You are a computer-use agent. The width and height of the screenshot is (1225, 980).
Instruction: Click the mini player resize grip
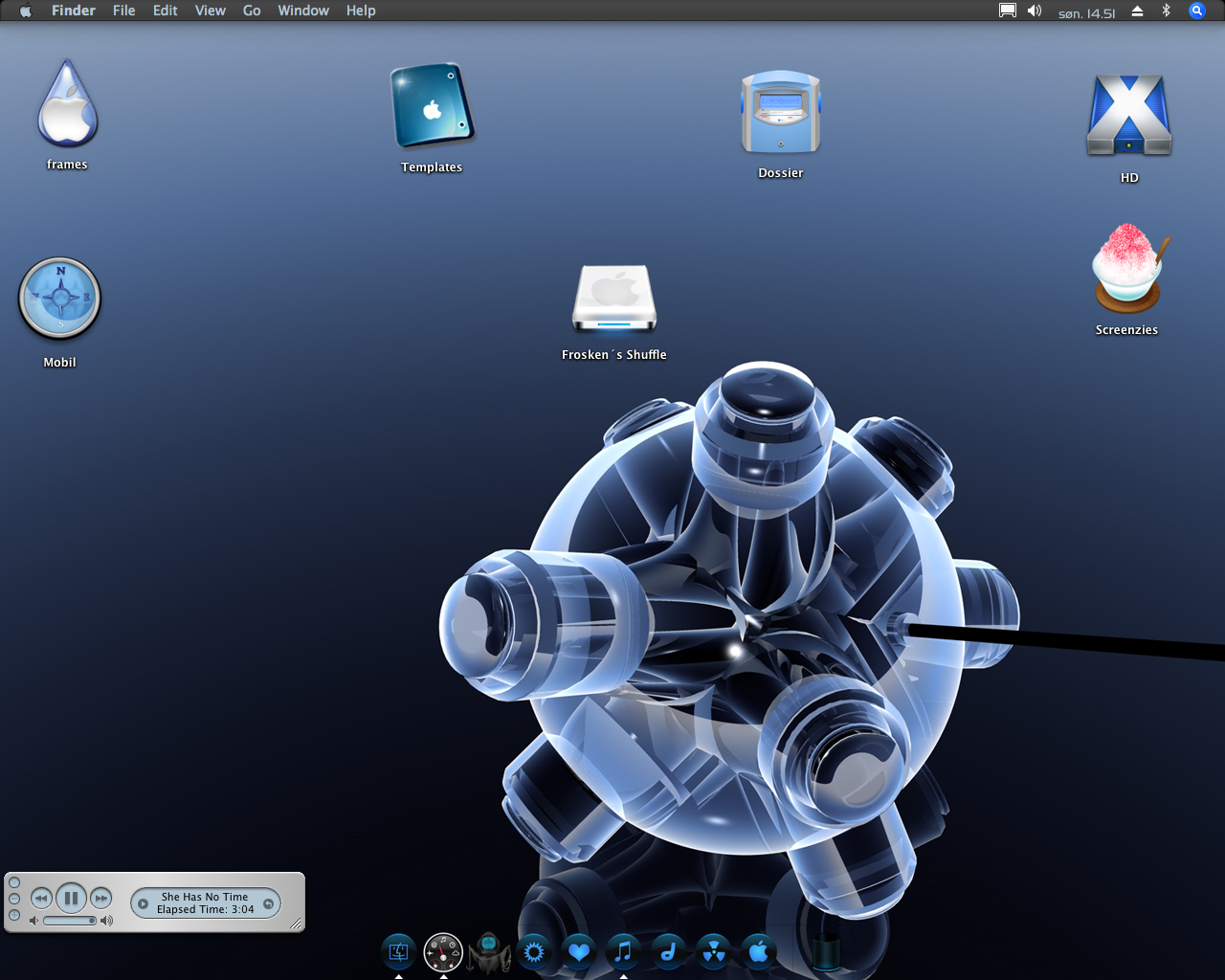pyautogui.click(x=296, y=924)
